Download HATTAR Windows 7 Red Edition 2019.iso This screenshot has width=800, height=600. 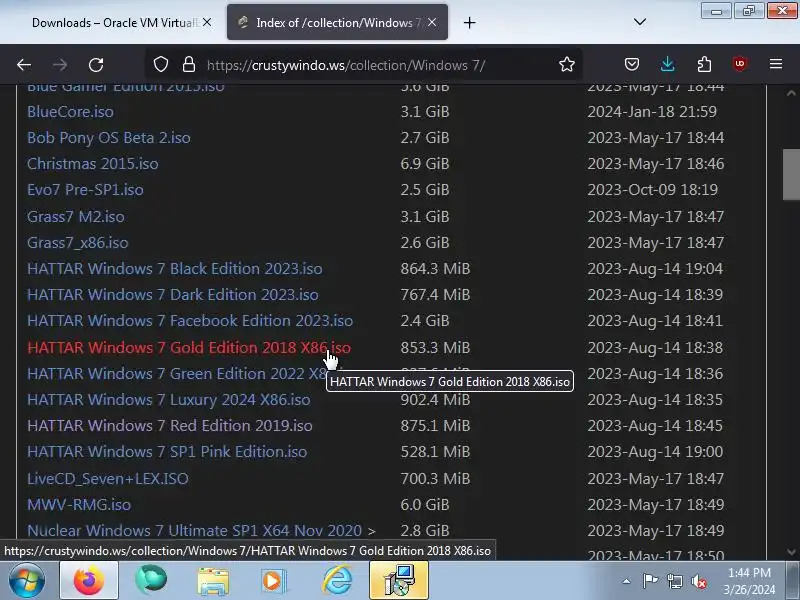(x=169, y=426)
